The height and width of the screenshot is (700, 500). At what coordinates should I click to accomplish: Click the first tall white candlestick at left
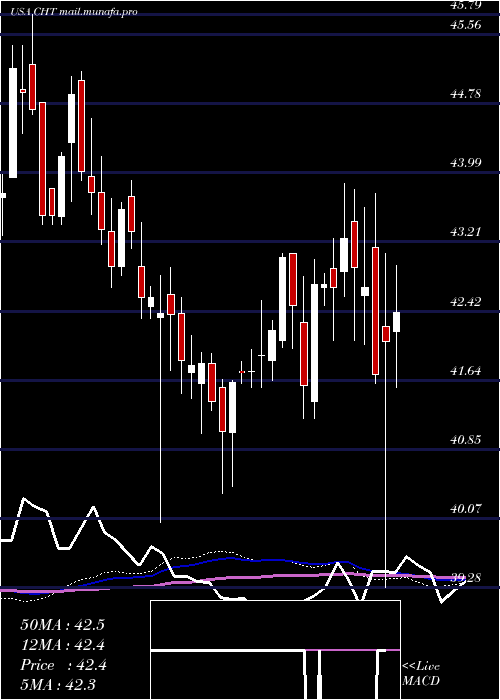click(13, 123)
